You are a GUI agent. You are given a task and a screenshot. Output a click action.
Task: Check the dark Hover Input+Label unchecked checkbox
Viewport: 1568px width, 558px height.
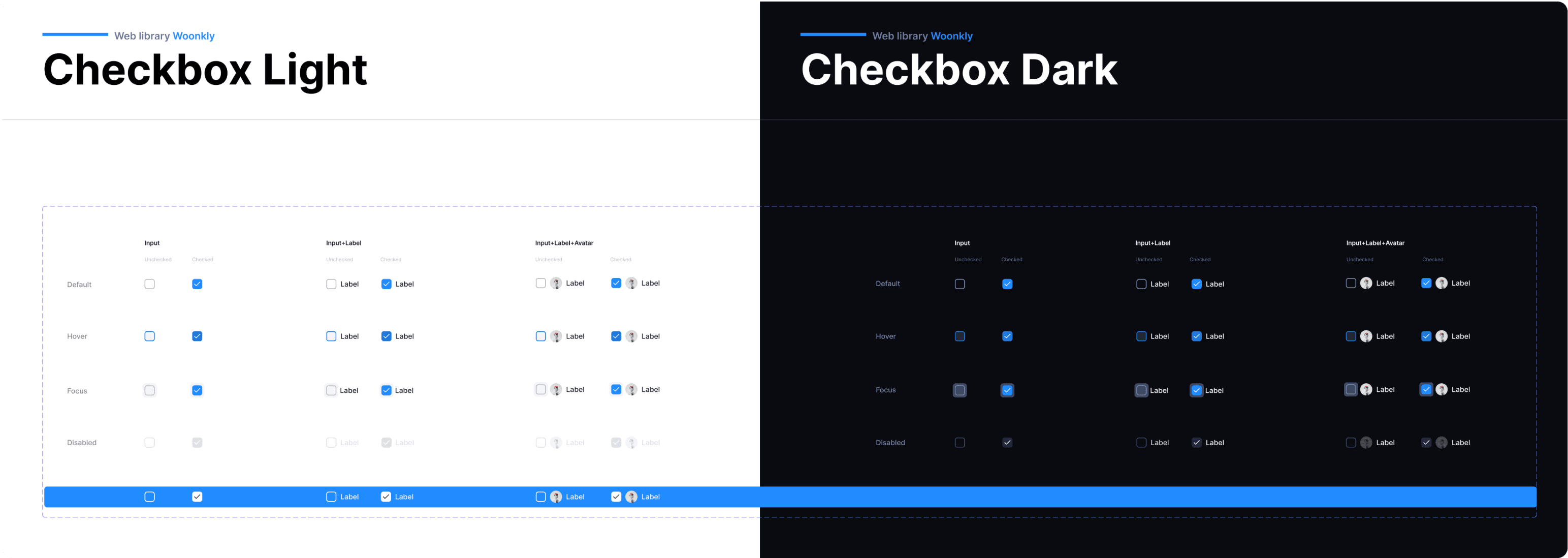tap(1141, 336)
